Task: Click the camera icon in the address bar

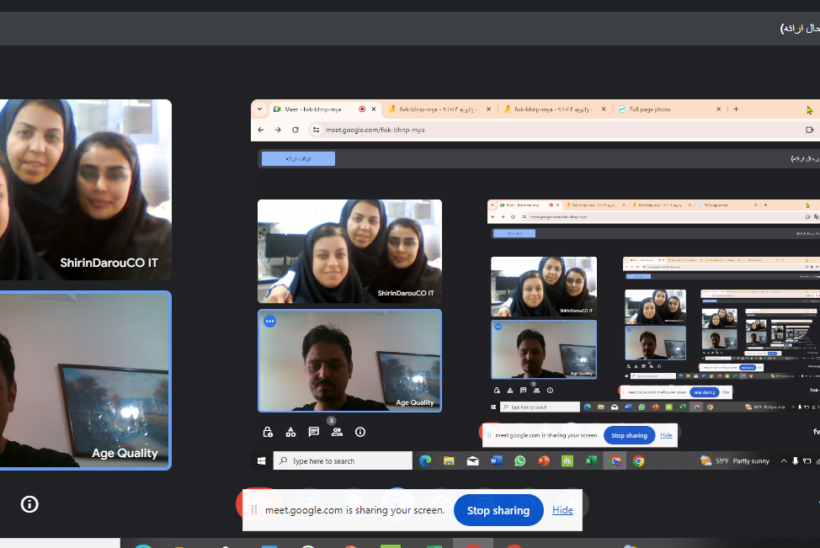Action: click(x=809, y=130)
